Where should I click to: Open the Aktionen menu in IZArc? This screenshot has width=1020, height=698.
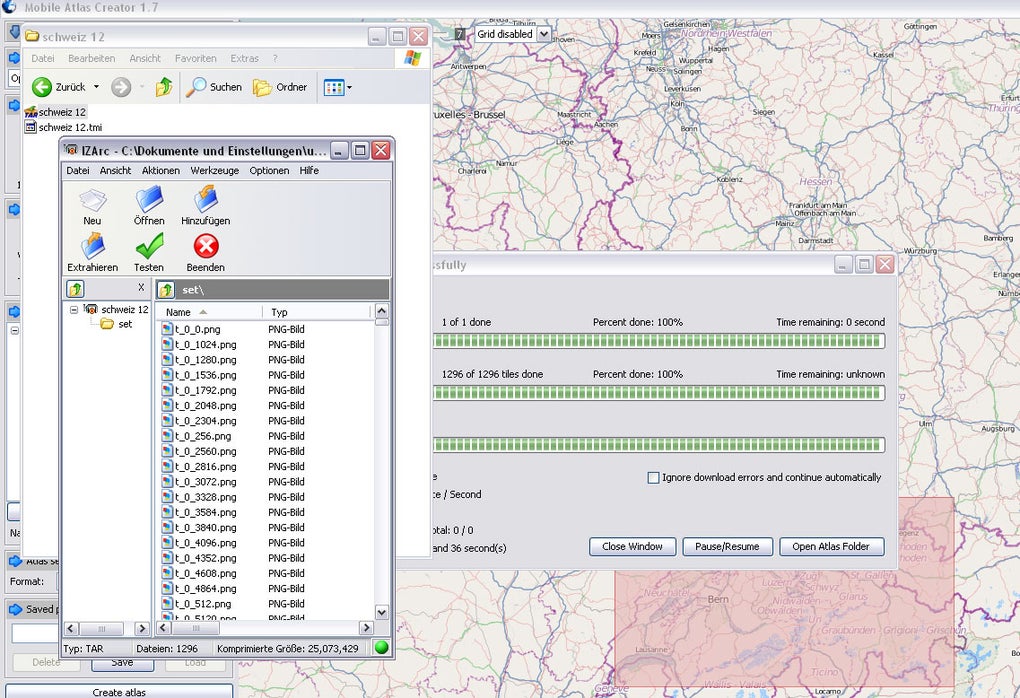coord(160,171)
